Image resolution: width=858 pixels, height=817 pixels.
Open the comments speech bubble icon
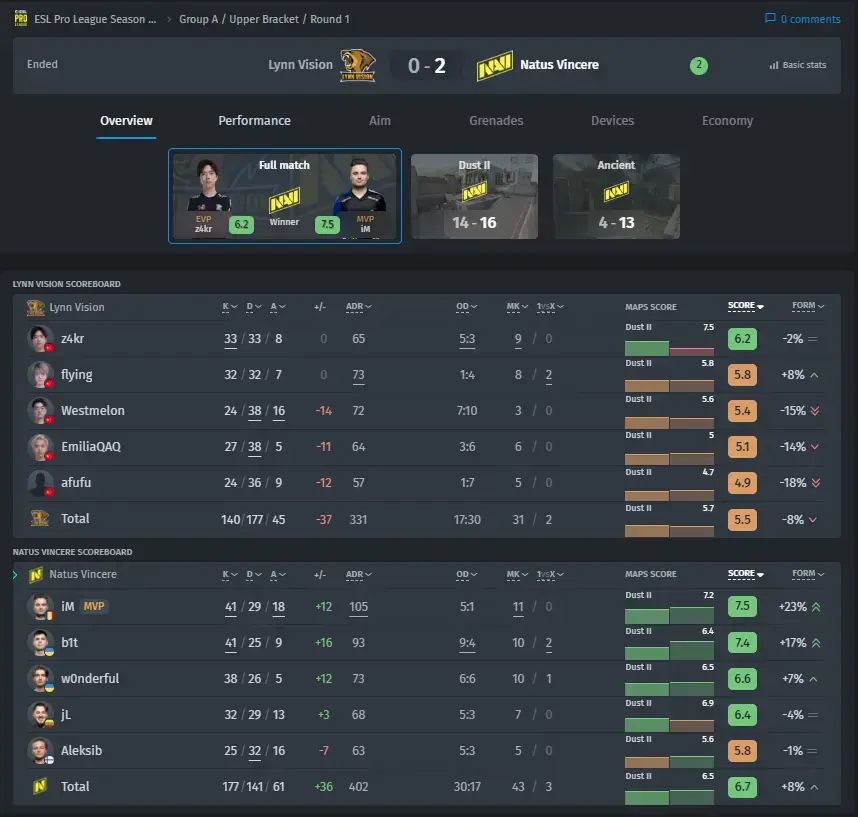tap(770, 19)
